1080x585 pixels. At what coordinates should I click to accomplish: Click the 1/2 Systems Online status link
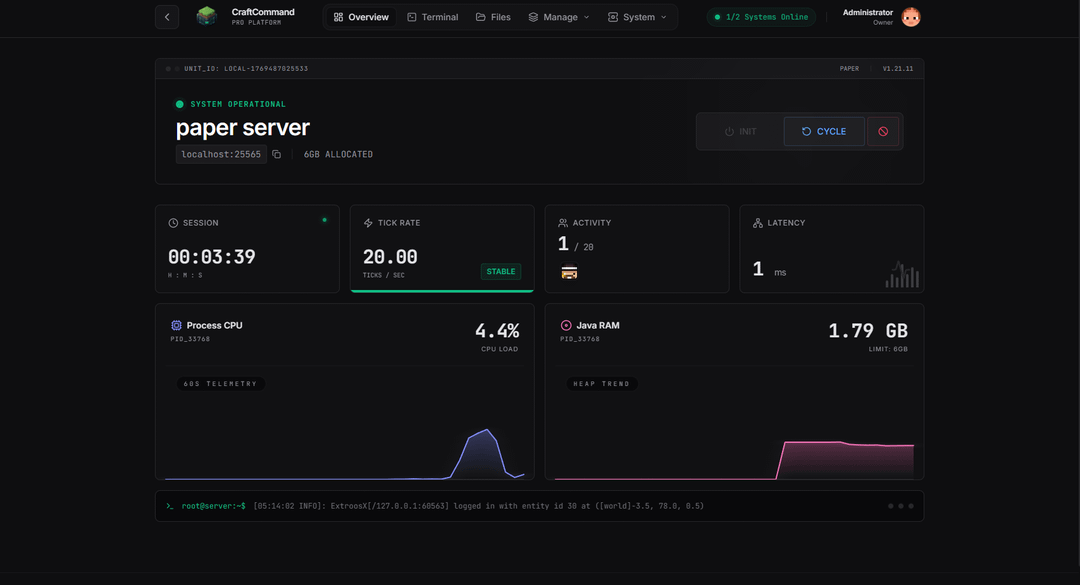pyautogui.click(x=761, y=16)
